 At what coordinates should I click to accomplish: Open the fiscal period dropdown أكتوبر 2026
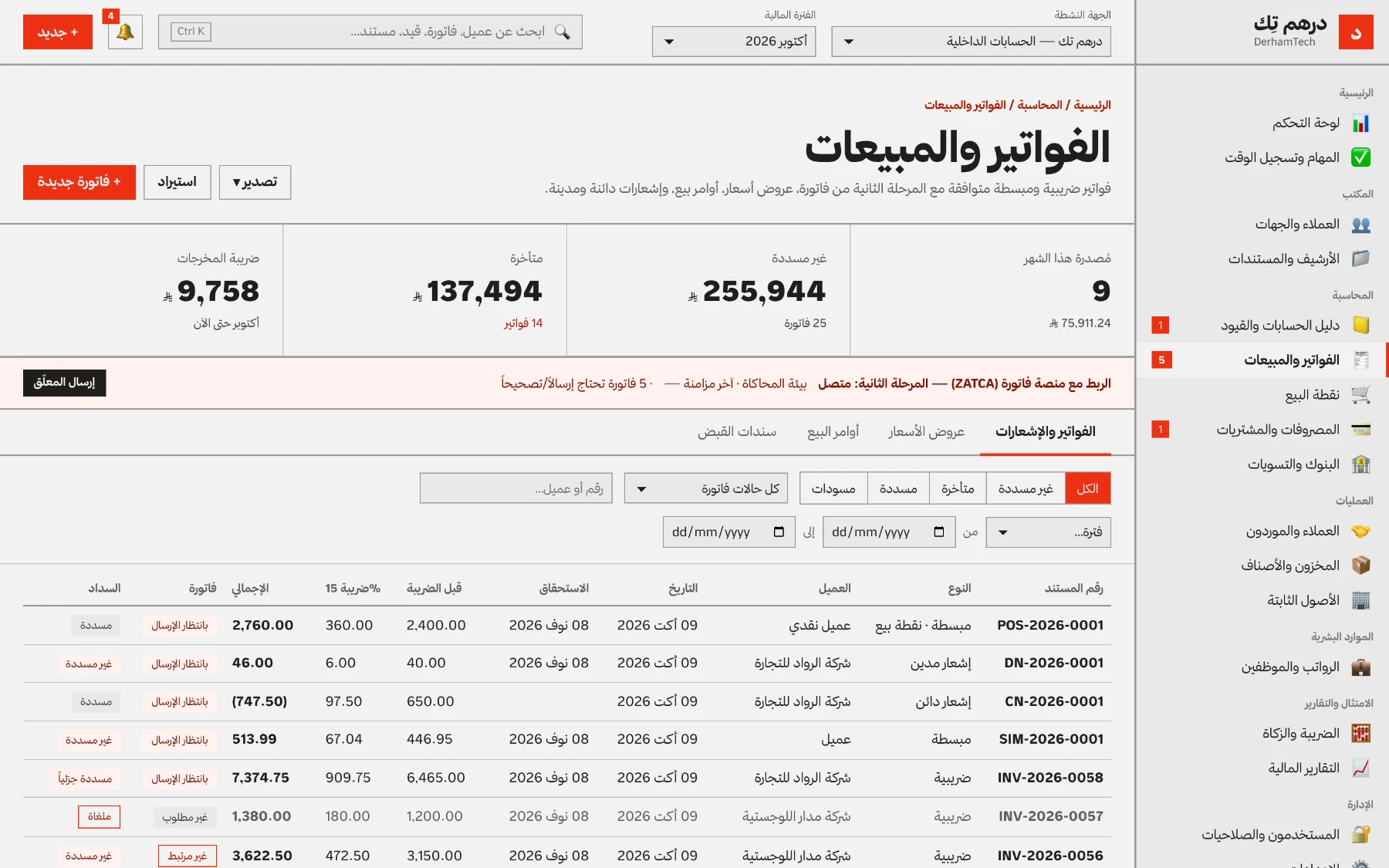click(734, 42)
